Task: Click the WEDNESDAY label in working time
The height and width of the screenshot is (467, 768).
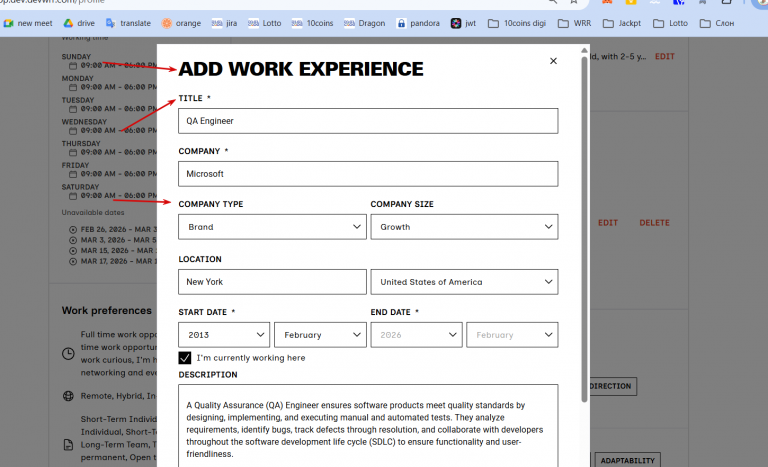Action: (x=84, y=122)
